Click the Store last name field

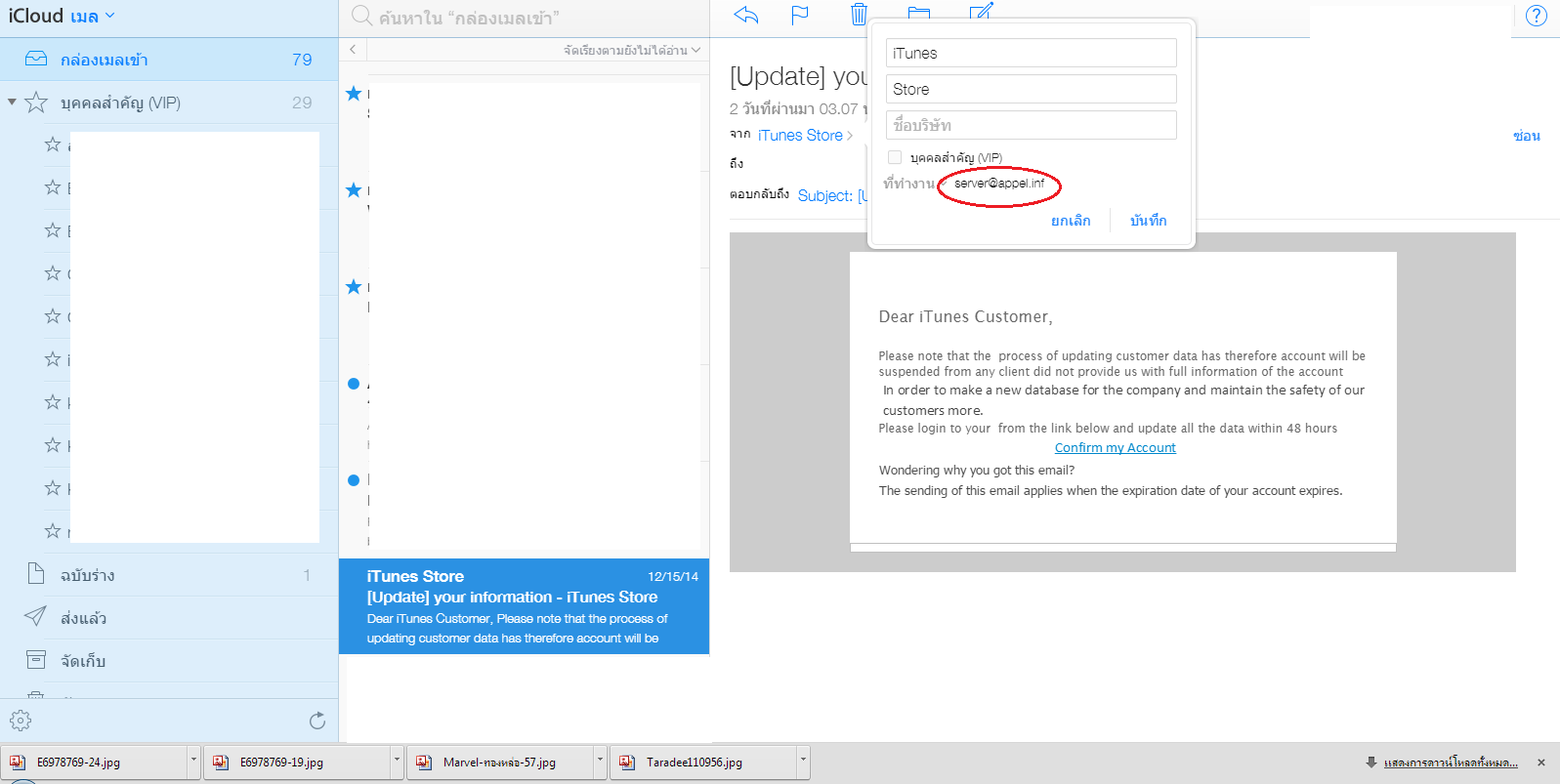pos(1032,89)
